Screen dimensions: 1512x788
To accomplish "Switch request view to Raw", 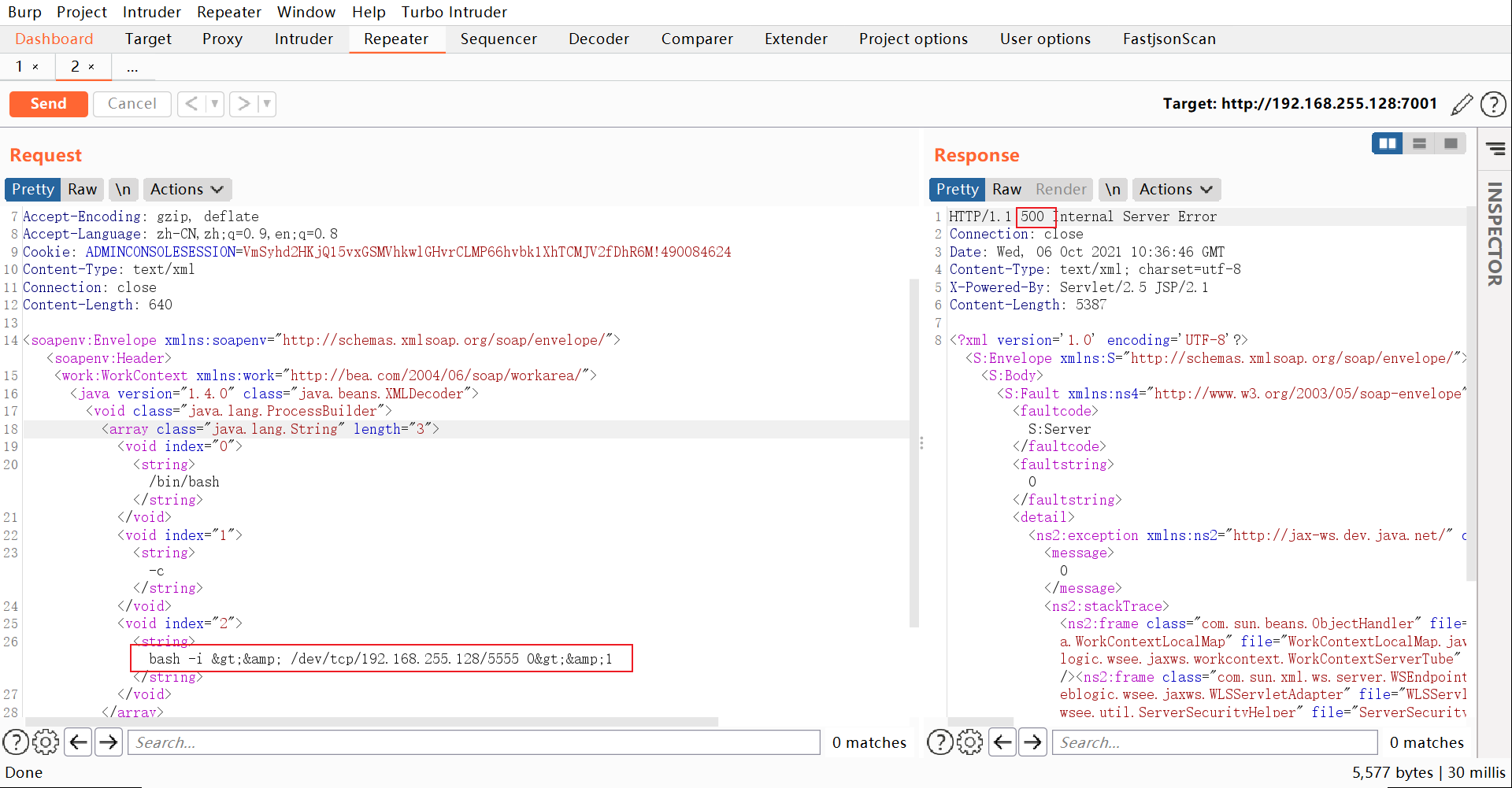I will click(82, 190).
